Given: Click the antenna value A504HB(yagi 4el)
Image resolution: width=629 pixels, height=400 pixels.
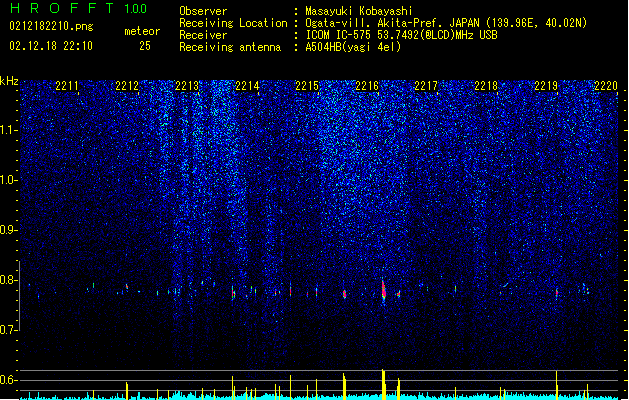Looking at the screenshot, I should (353, 47).
